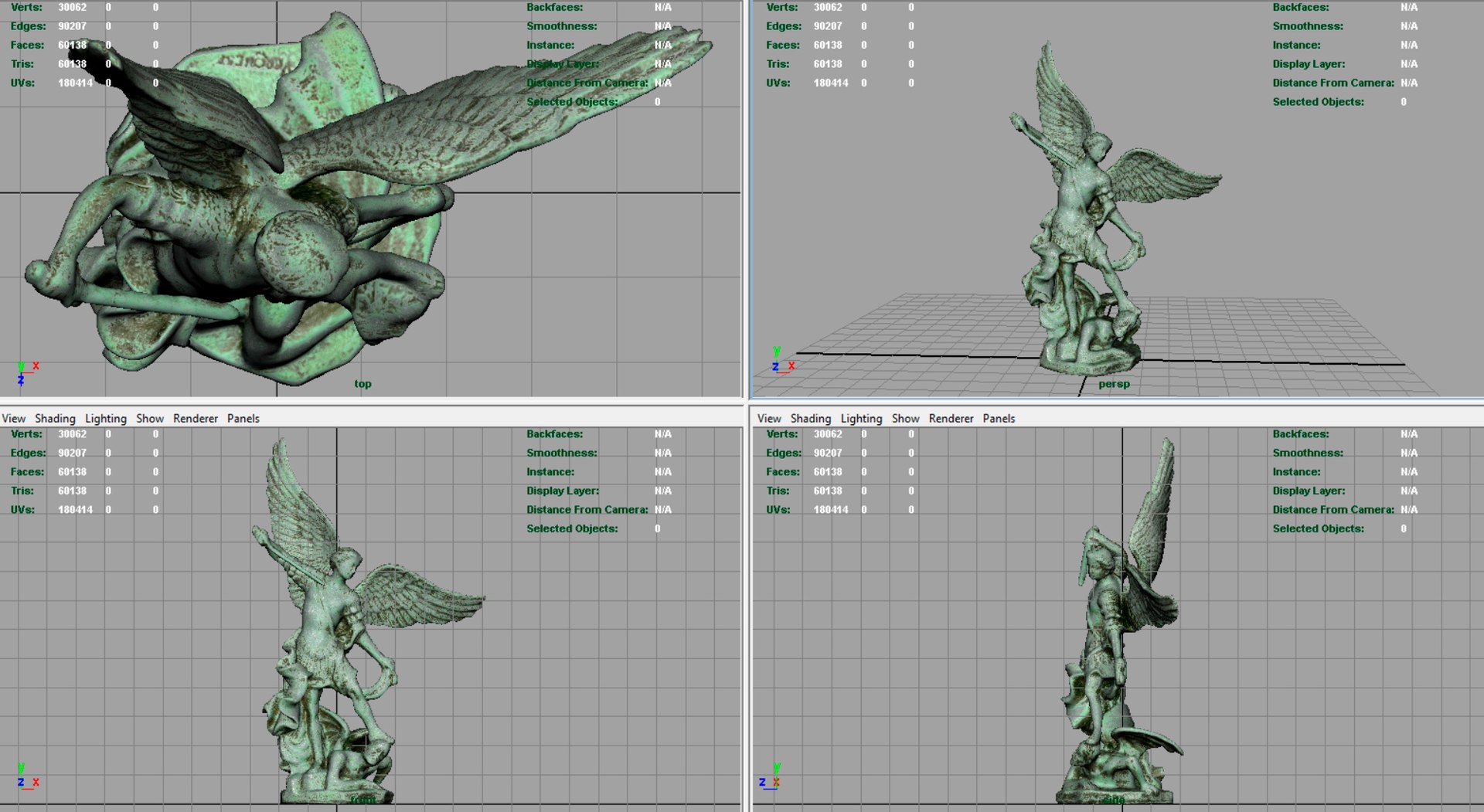Viewport: 1484px width, 812px height.
Task: Open Renderer menu of the front viewport panel
Action: coord(196,418)
